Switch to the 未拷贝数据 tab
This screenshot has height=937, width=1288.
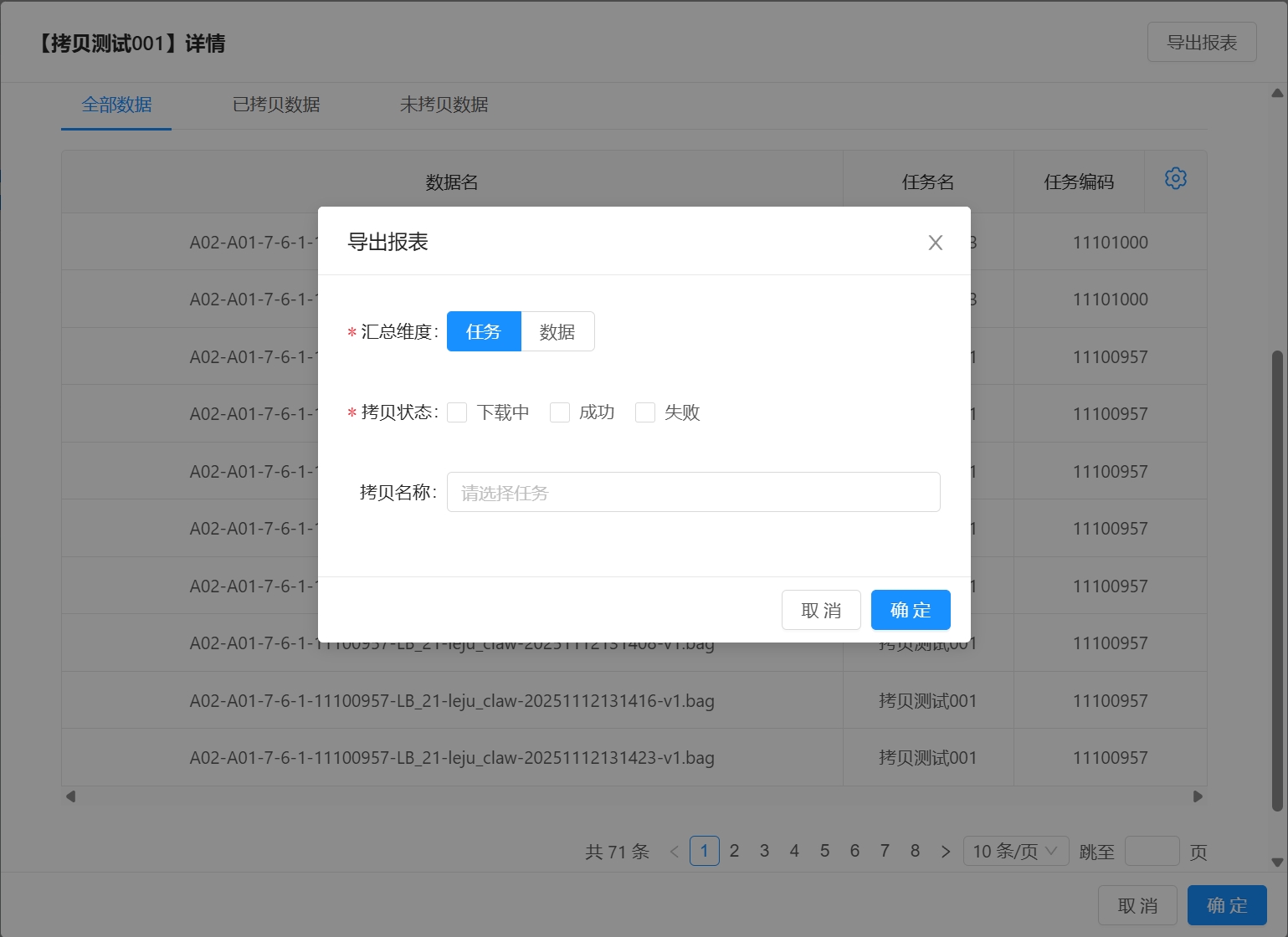[444, 105]
